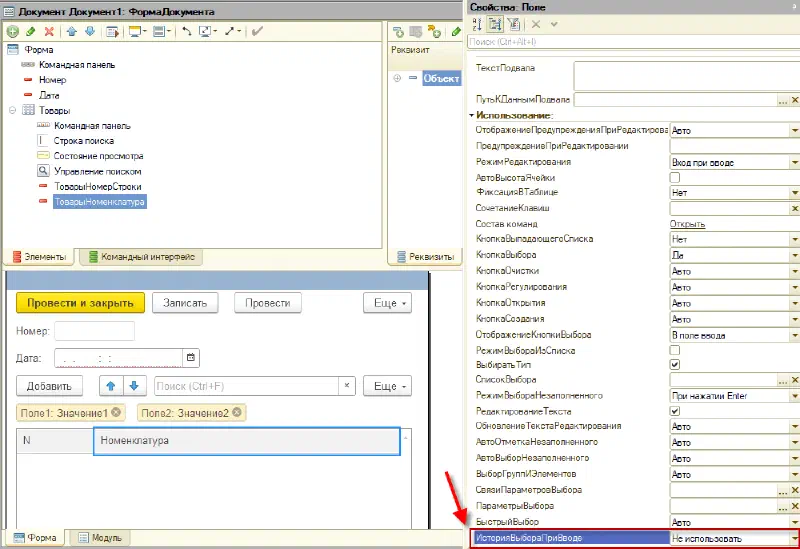The width and height of the screenshot is (800, 549).
Task: Click the up arrow button in preview table
Action: (x=111, y=386)
